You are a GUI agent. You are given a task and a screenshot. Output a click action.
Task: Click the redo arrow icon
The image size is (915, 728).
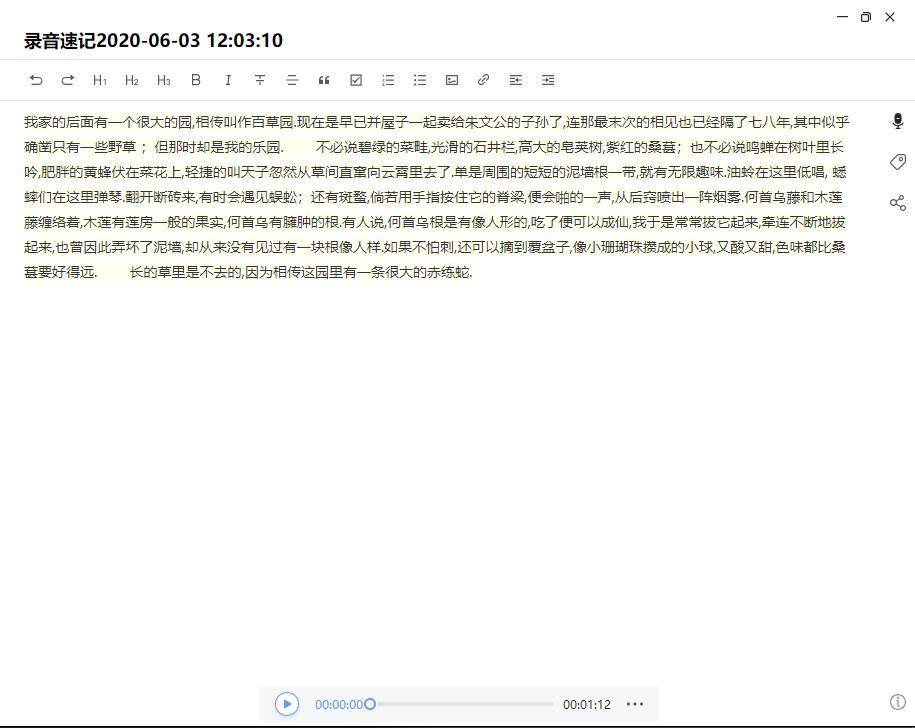click(x=68, y=80)
